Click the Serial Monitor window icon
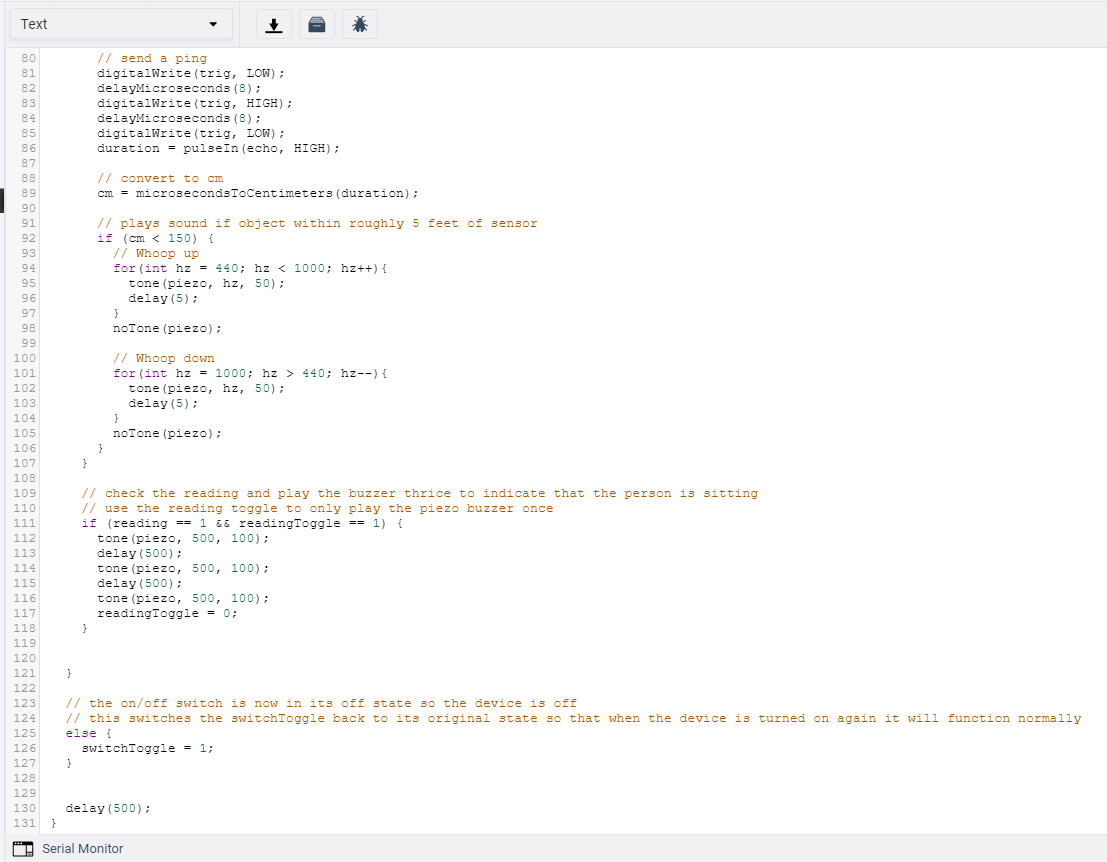The height and width of the screenshot is (862, 1107). click(22, 848)
